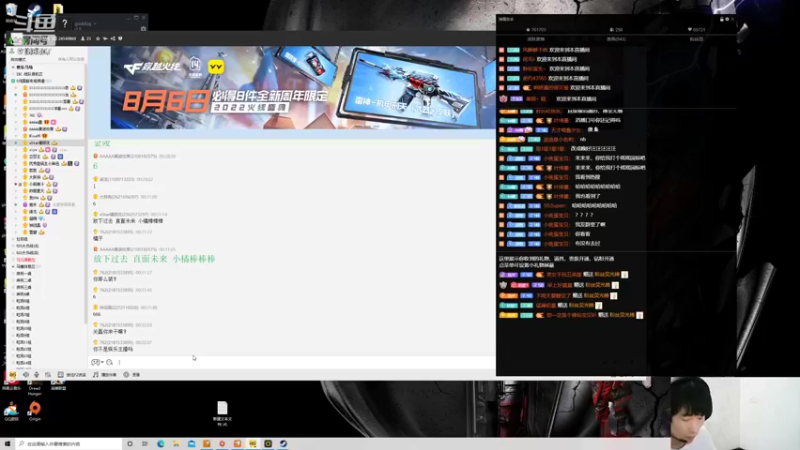Click the chat history clock icon beside emoji
Image resolution: width=800 pixels, height=450 pixels.
(109, 362)
